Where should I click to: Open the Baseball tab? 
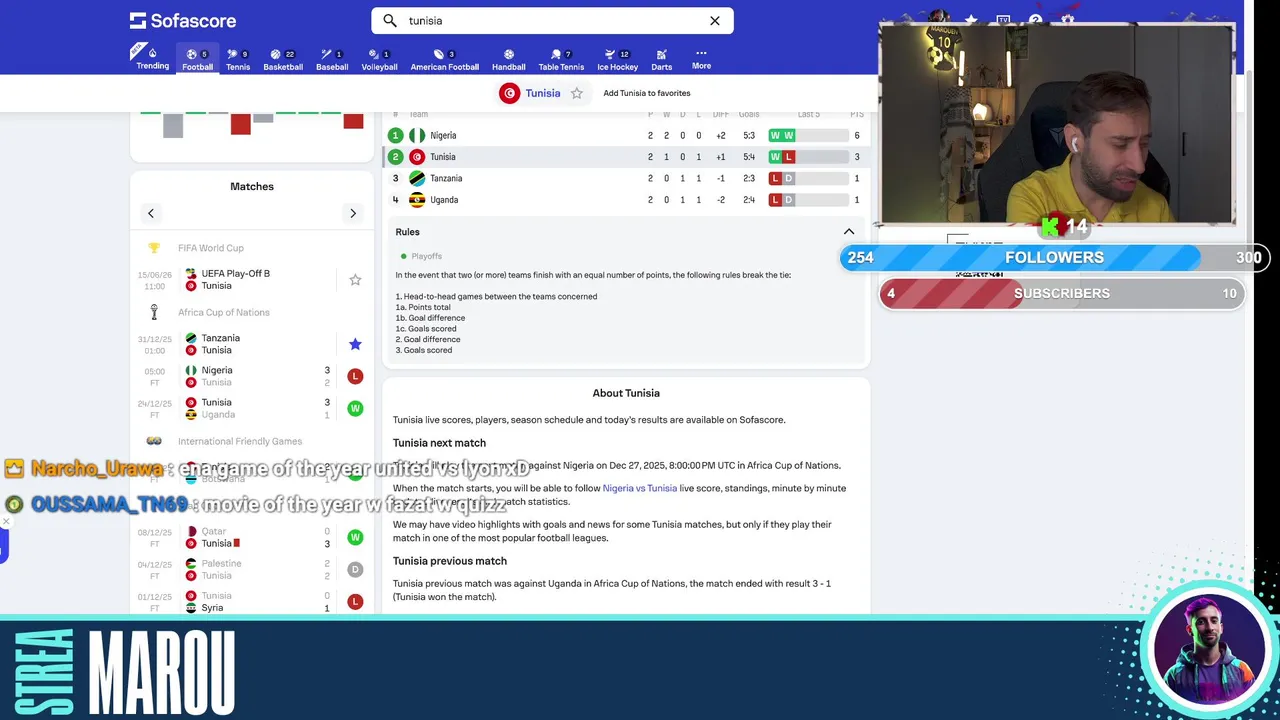(332, 60)
